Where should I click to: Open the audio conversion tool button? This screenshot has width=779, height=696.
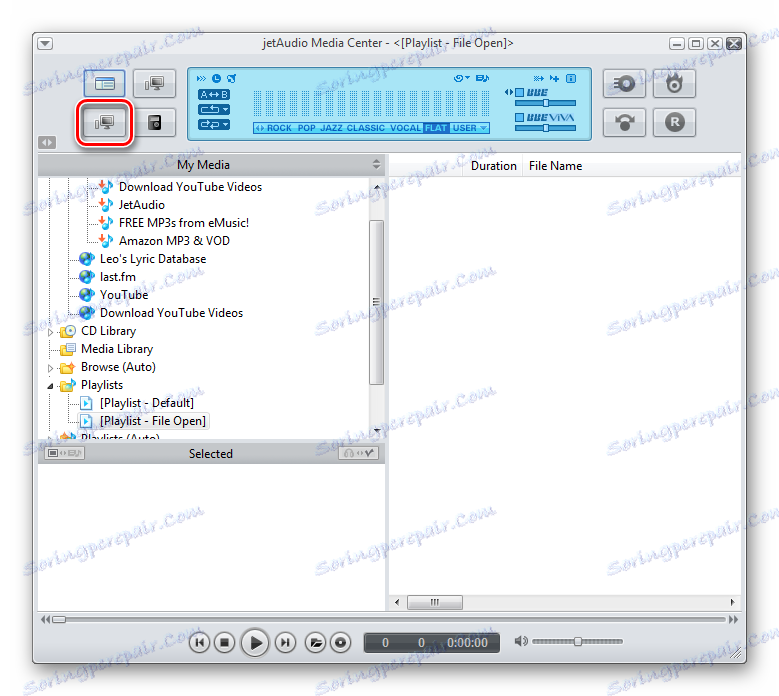pos(624,122)
